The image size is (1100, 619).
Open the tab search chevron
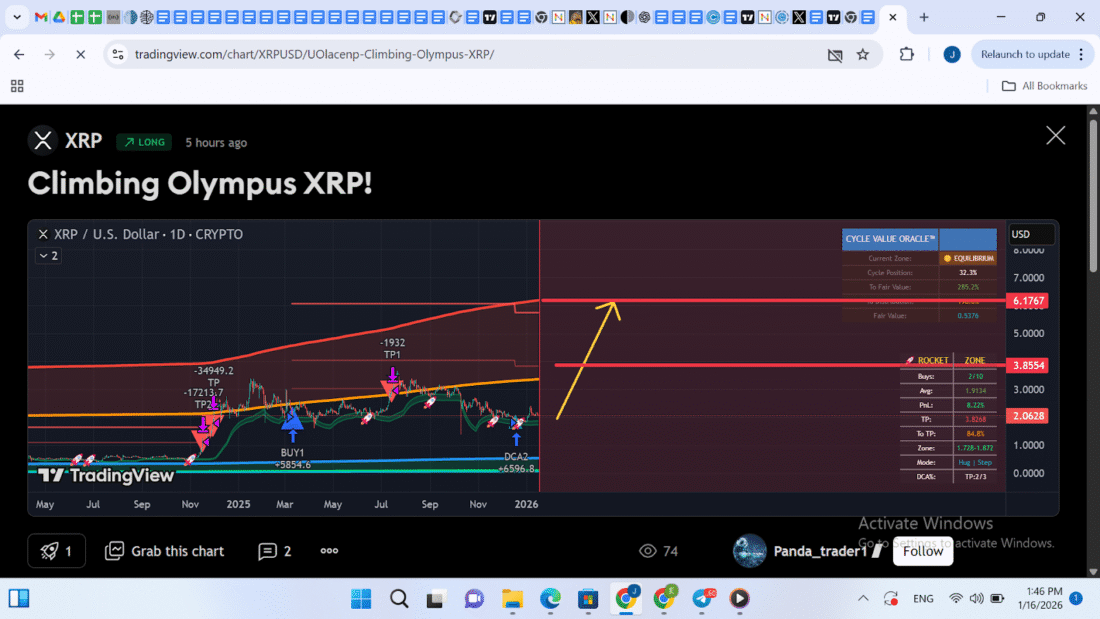pos(17,17)
